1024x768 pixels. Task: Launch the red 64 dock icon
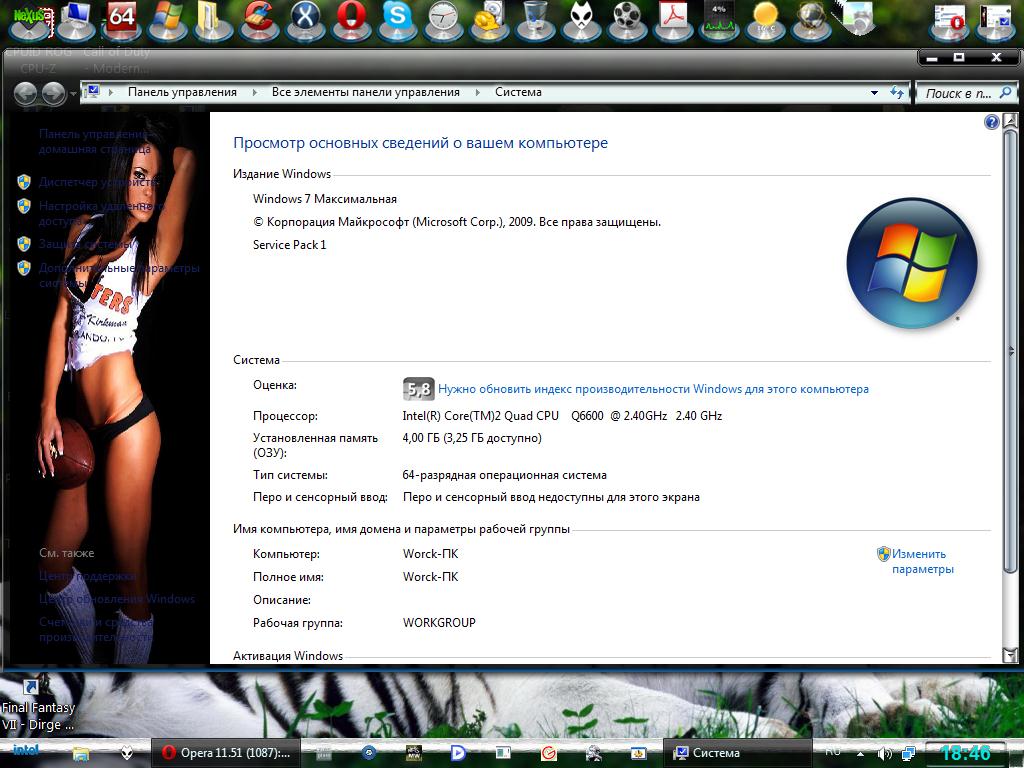click(122, 20)
